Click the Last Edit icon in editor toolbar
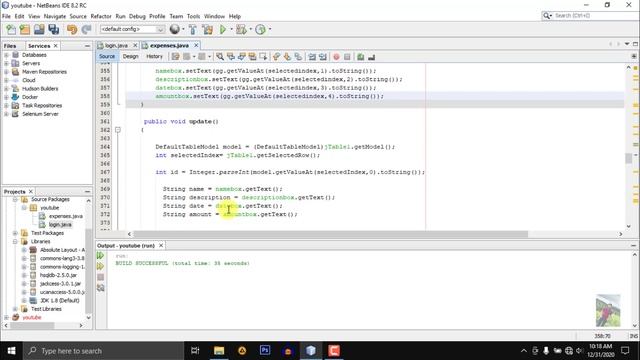The height and width of the screenshot is (360, 640). click(x=176, y=57)
